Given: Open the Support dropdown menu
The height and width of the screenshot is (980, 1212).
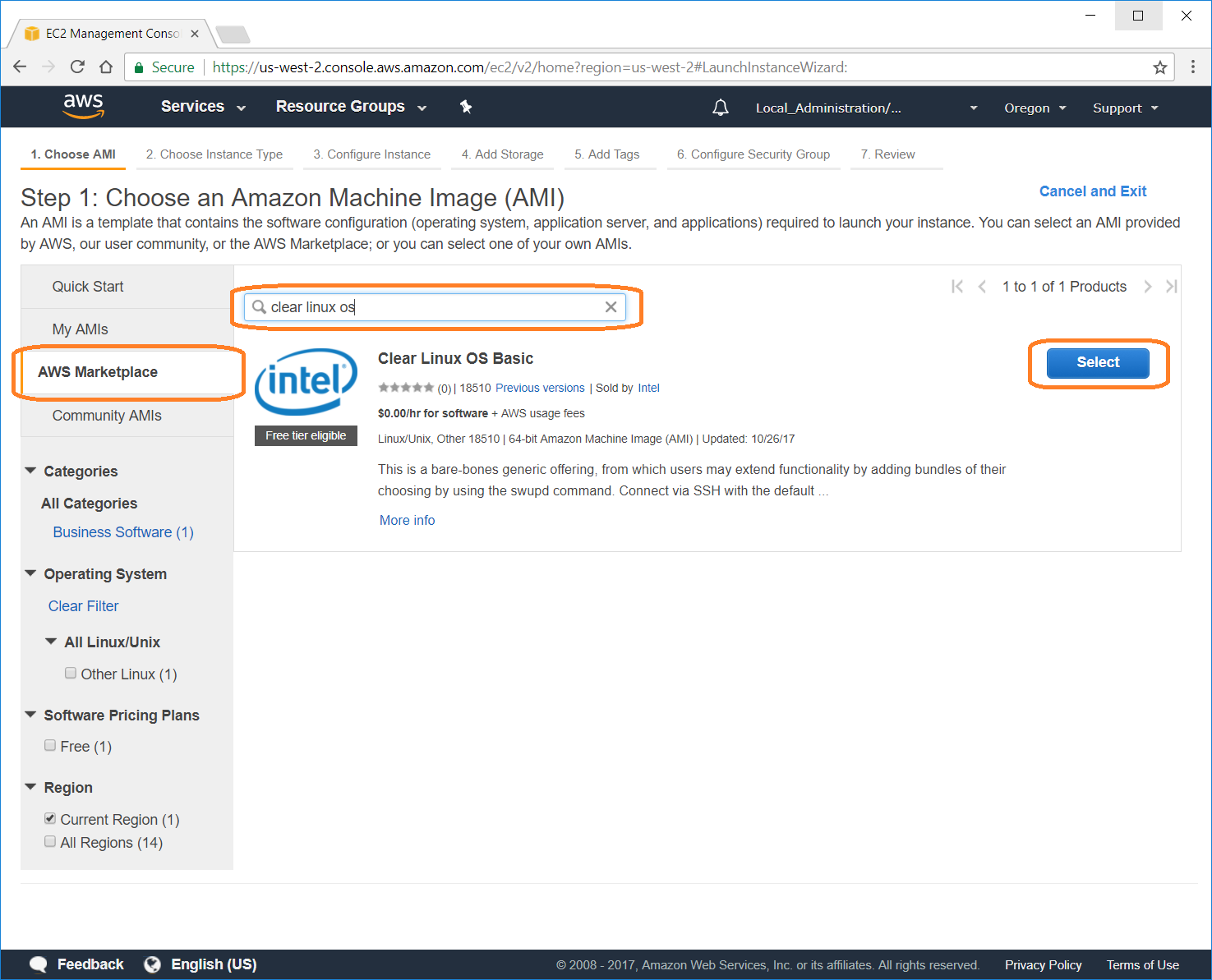Looking at the screenshot, I should click(x=1125, y=108).
